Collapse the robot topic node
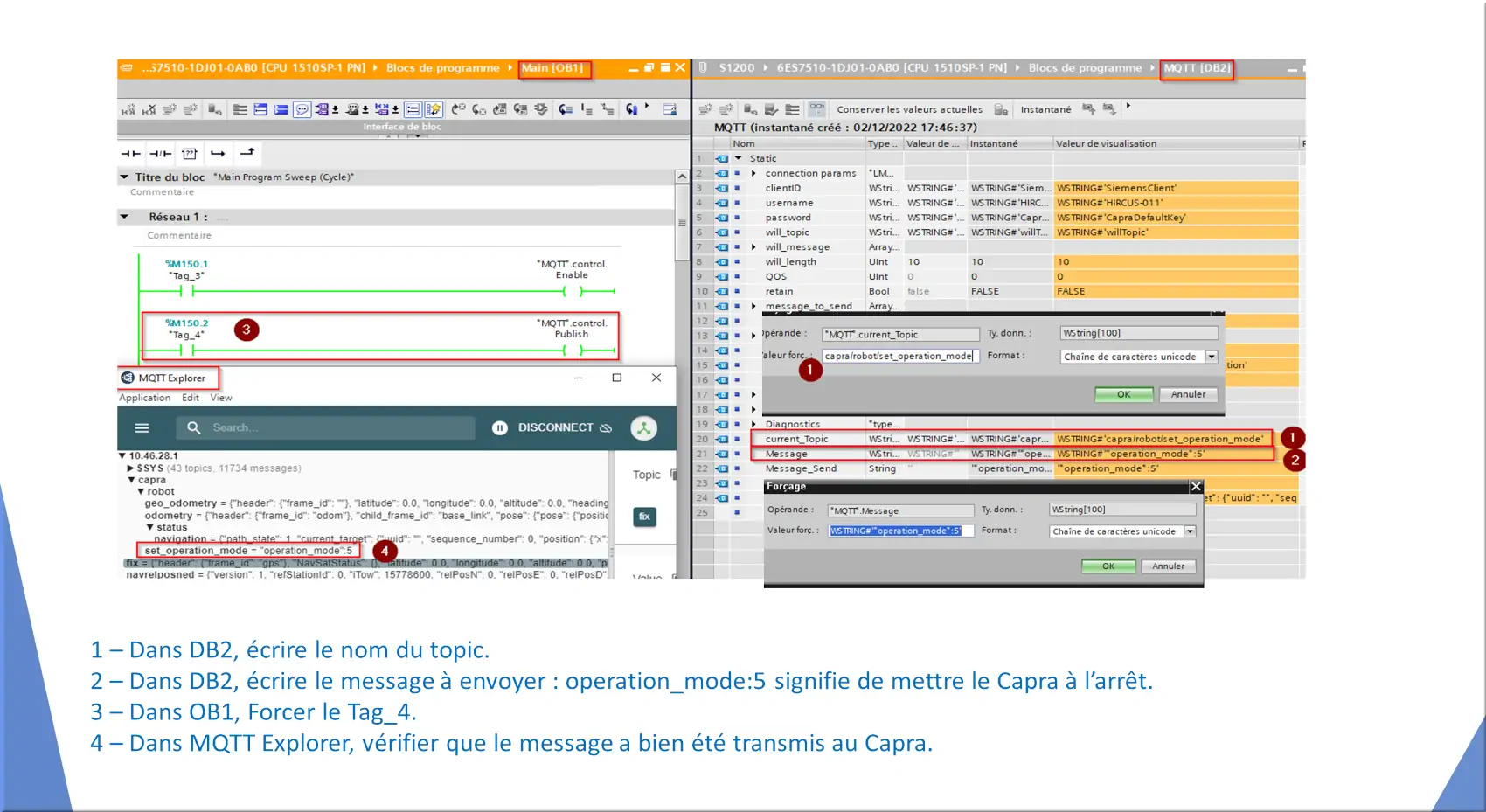The height and width of the screenshot is (812, 1486). (x=141, y=492)
